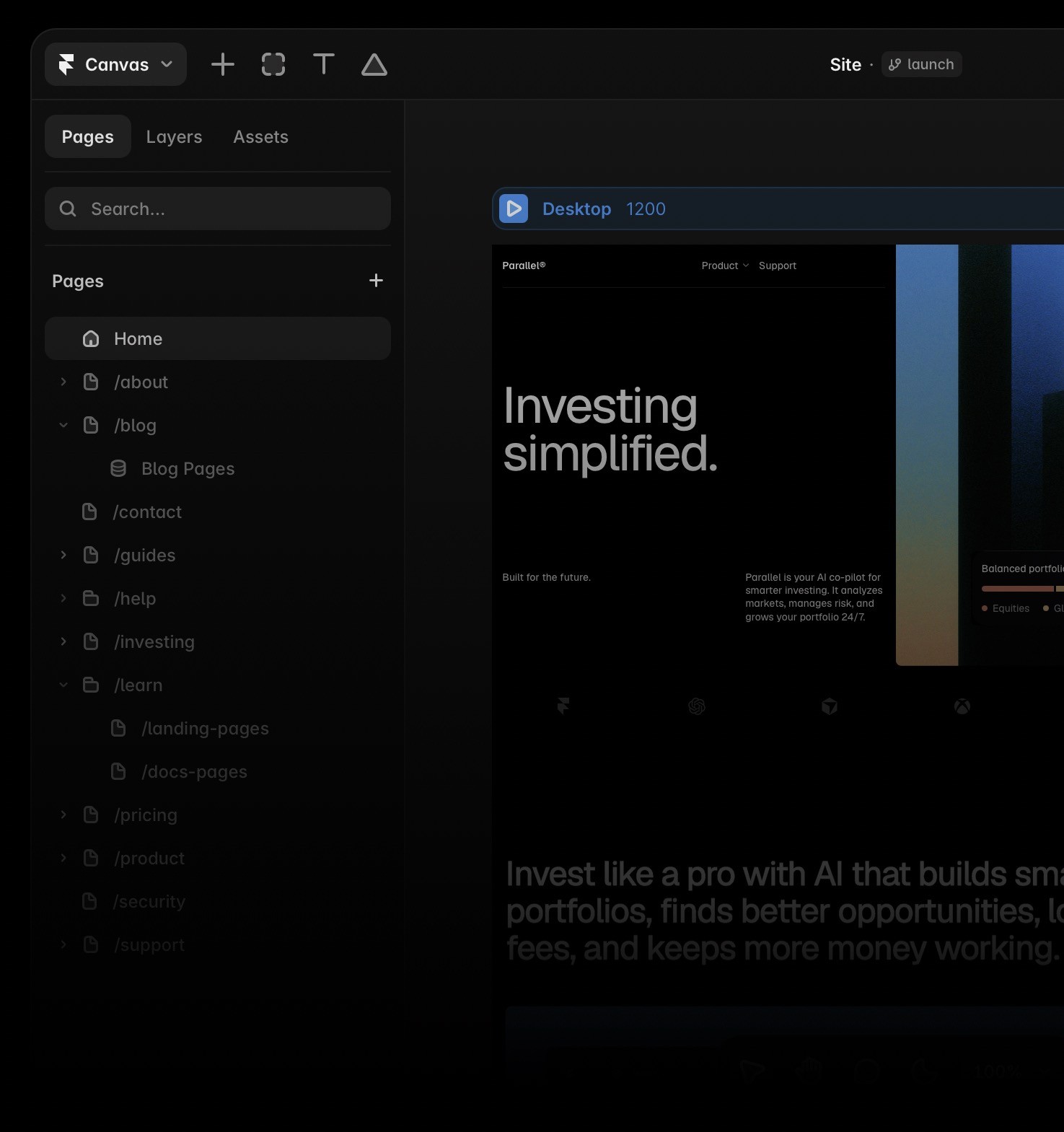
Task: Collapse the /learn folder
Action: (x=63, y=685)
